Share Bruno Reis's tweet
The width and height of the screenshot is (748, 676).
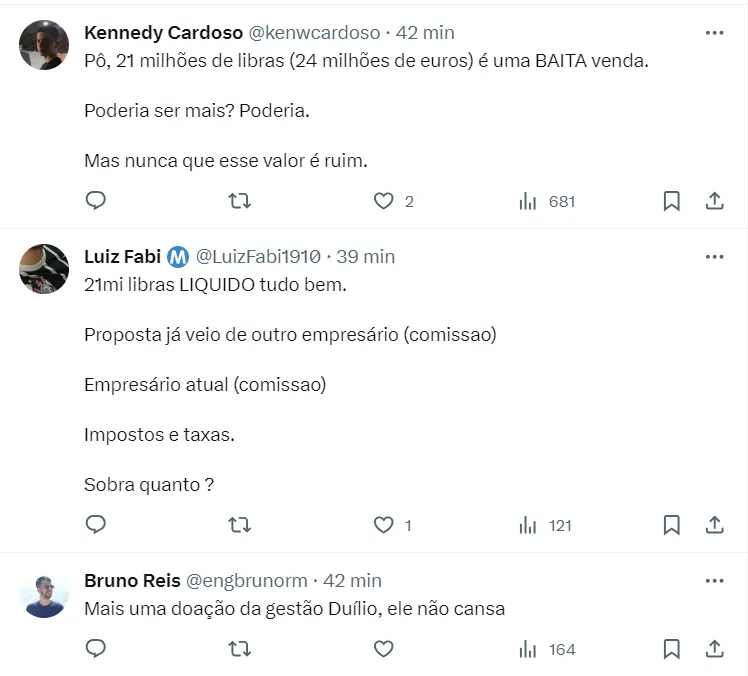(x=715, y=649)
